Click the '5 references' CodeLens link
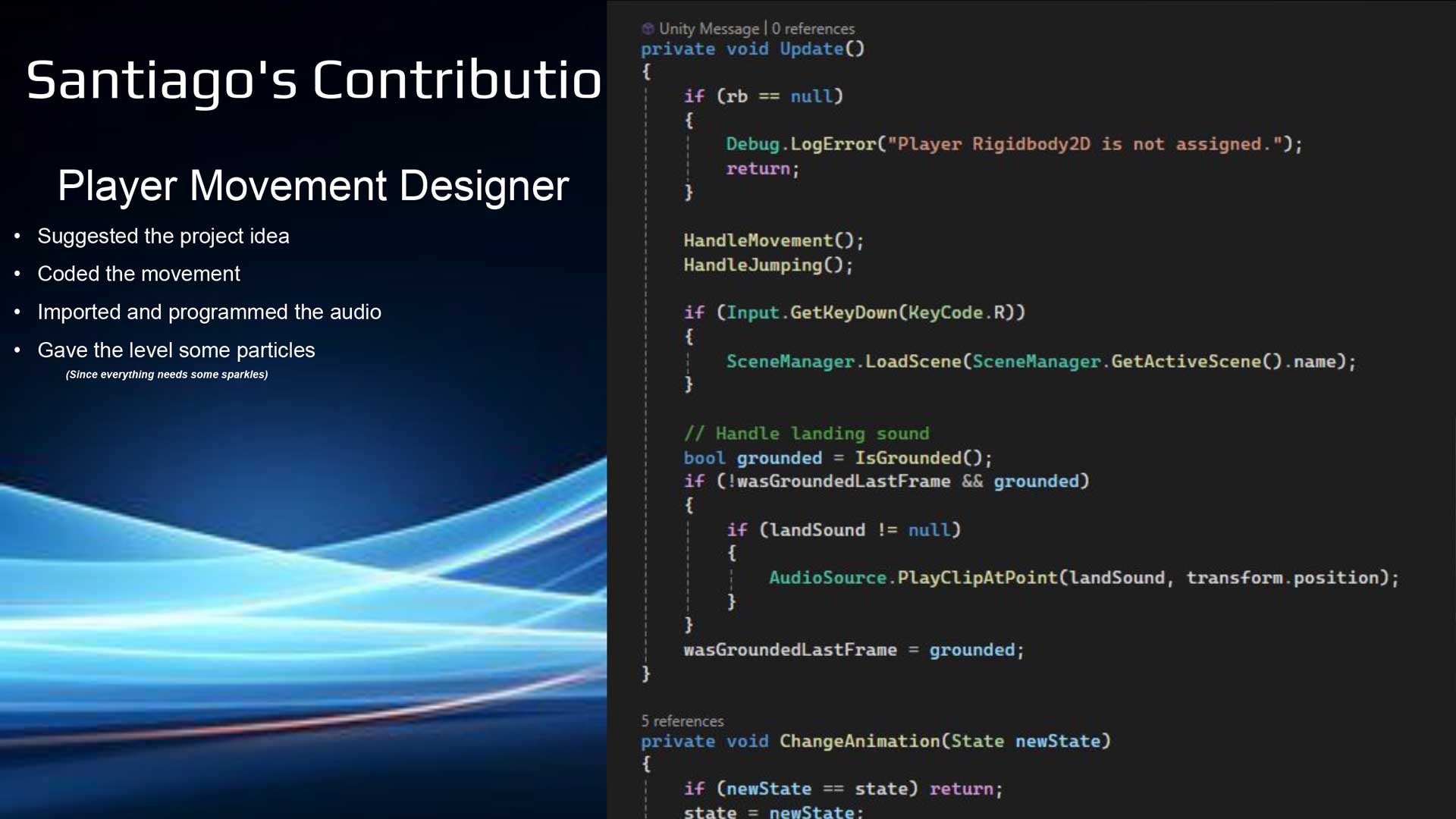 coord(682,721)
